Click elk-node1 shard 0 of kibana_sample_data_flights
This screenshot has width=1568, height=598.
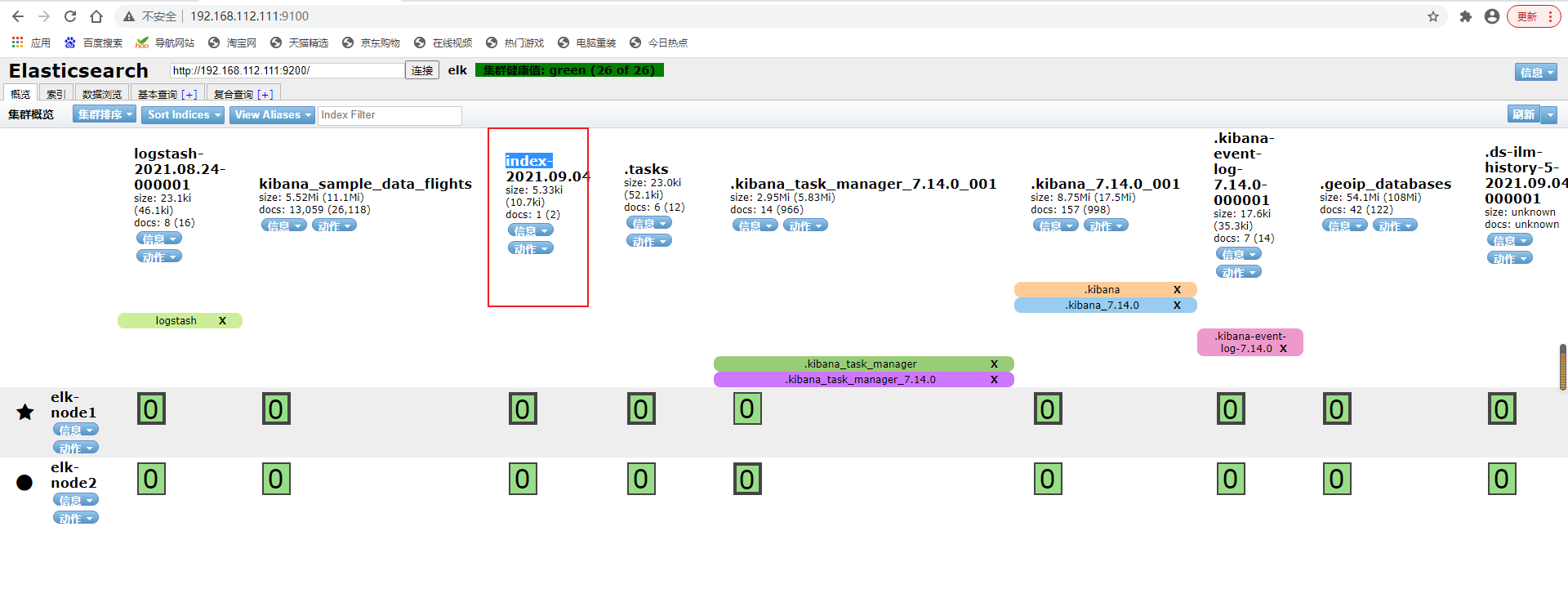coord(276,409)
